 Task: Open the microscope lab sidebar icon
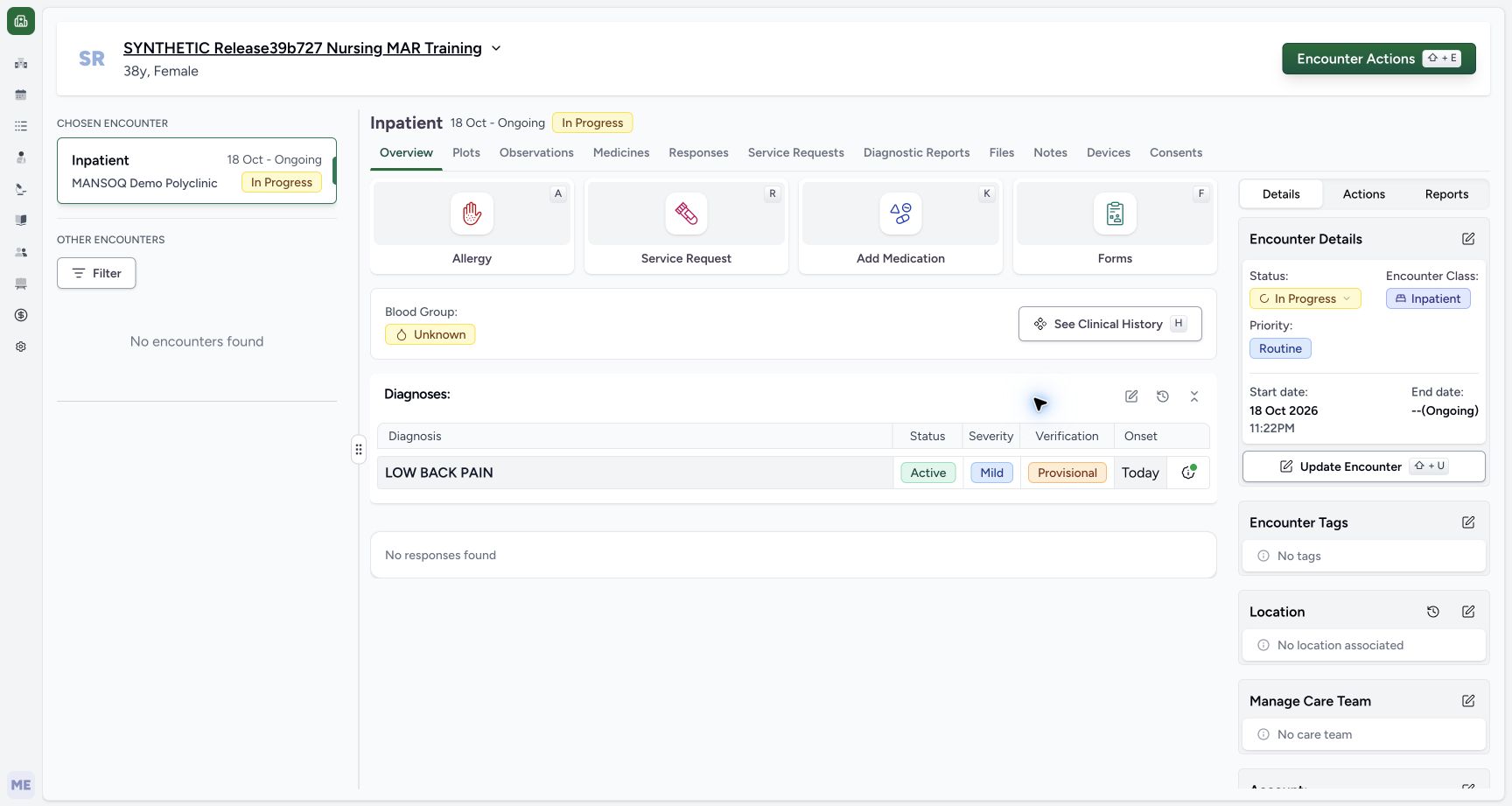pos(21,189)
